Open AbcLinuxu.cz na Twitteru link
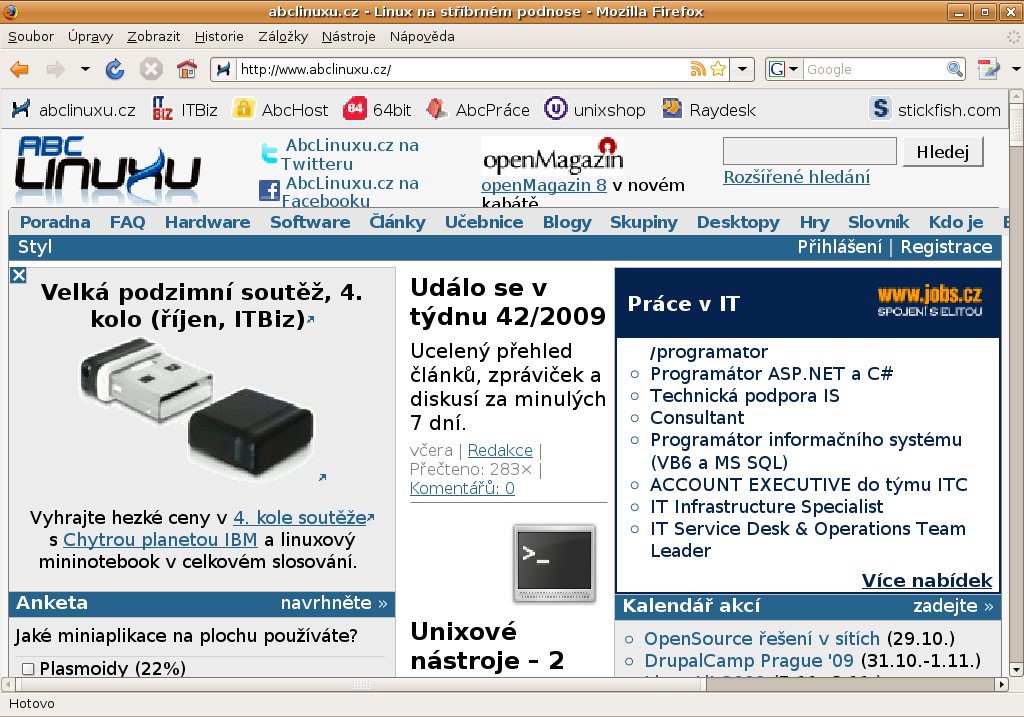This screenshot has height=717, width=1024. 350,155
